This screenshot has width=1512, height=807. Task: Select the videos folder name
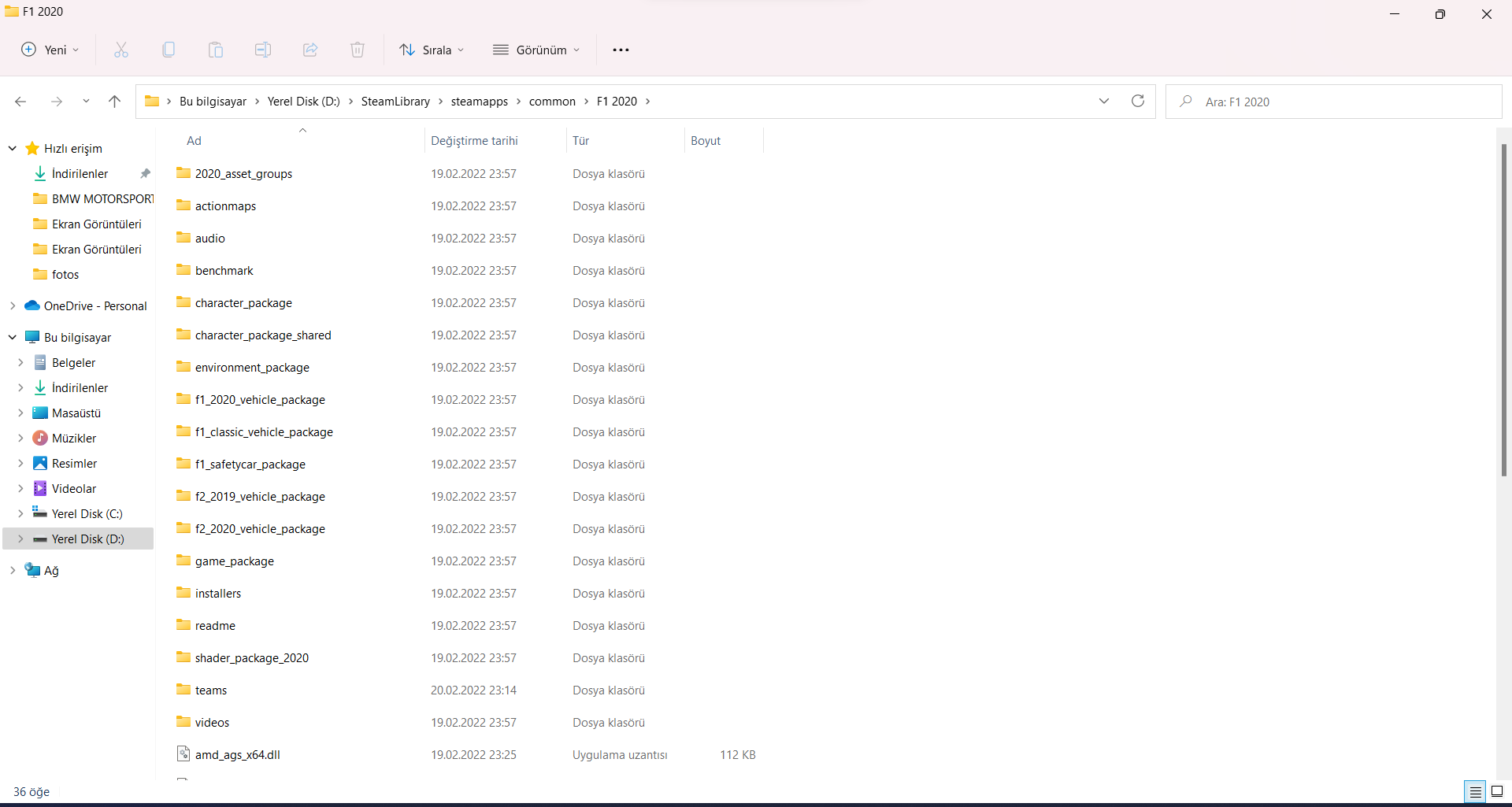click(x=212, y=722)
